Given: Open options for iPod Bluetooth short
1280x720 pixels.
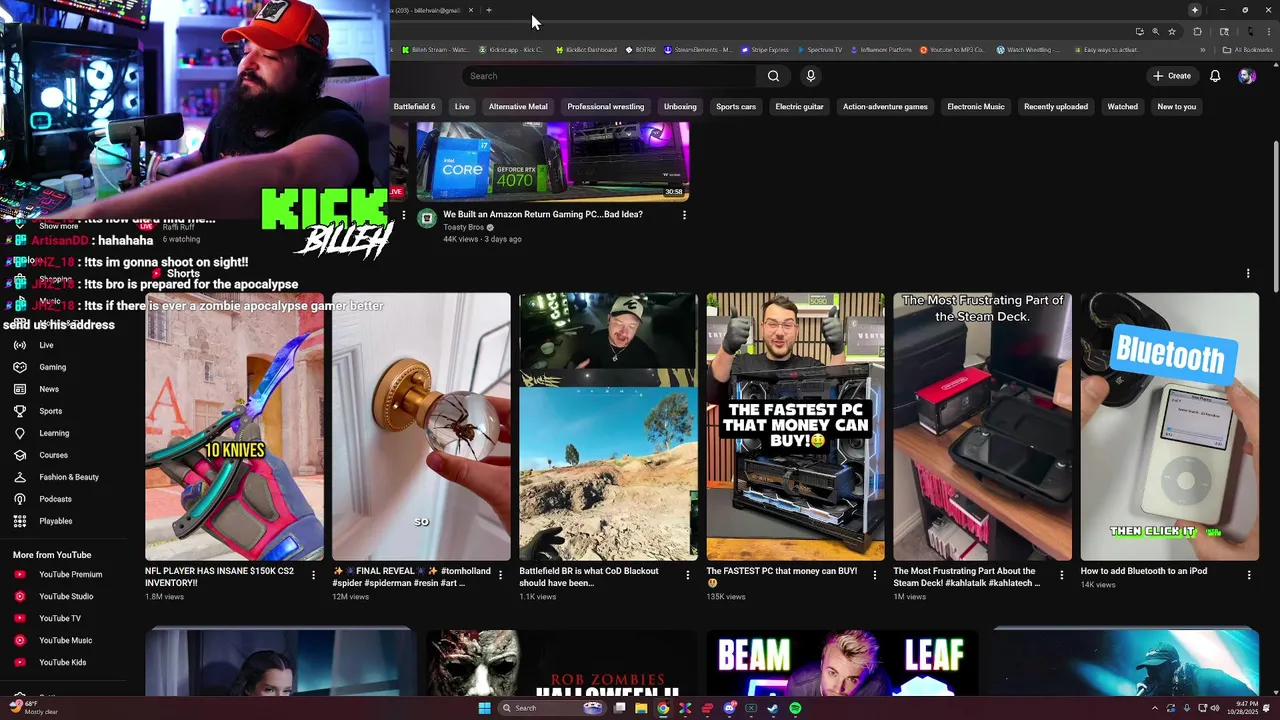Looking at the screenshot, I should [x=1248, y=575].
